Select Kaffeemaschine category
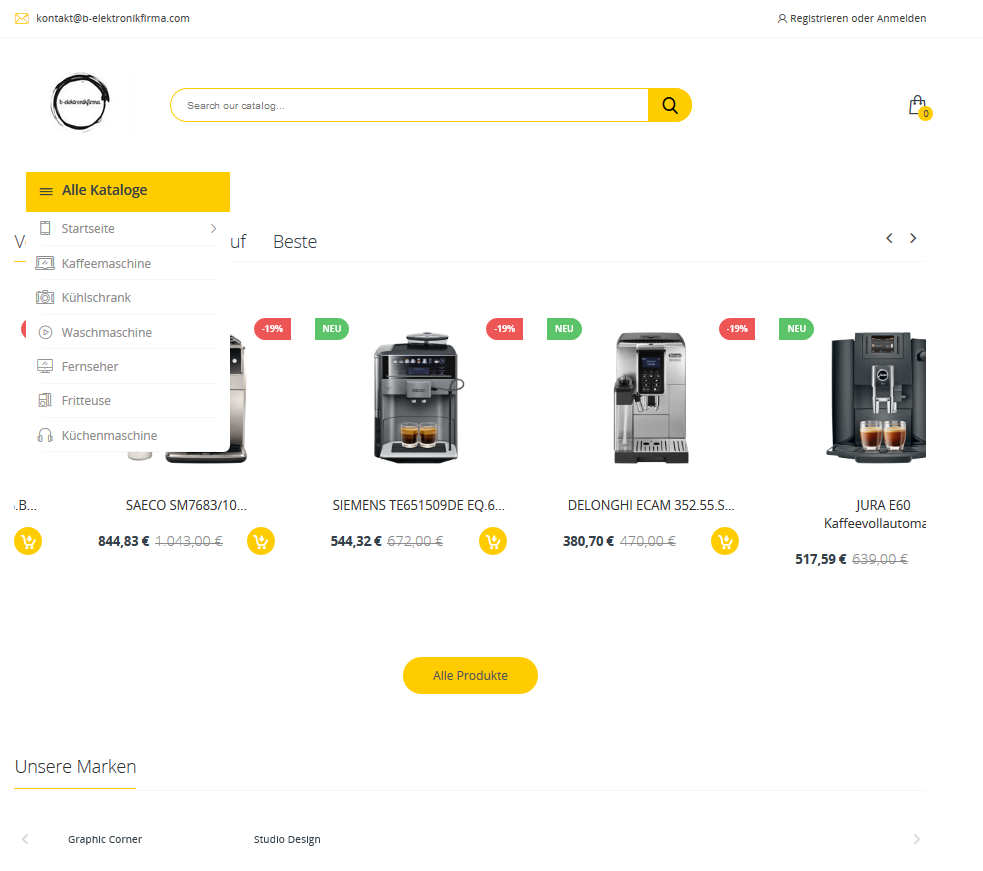Image resolution: width=983 pixels, height=871 pixels. (106, 263)
